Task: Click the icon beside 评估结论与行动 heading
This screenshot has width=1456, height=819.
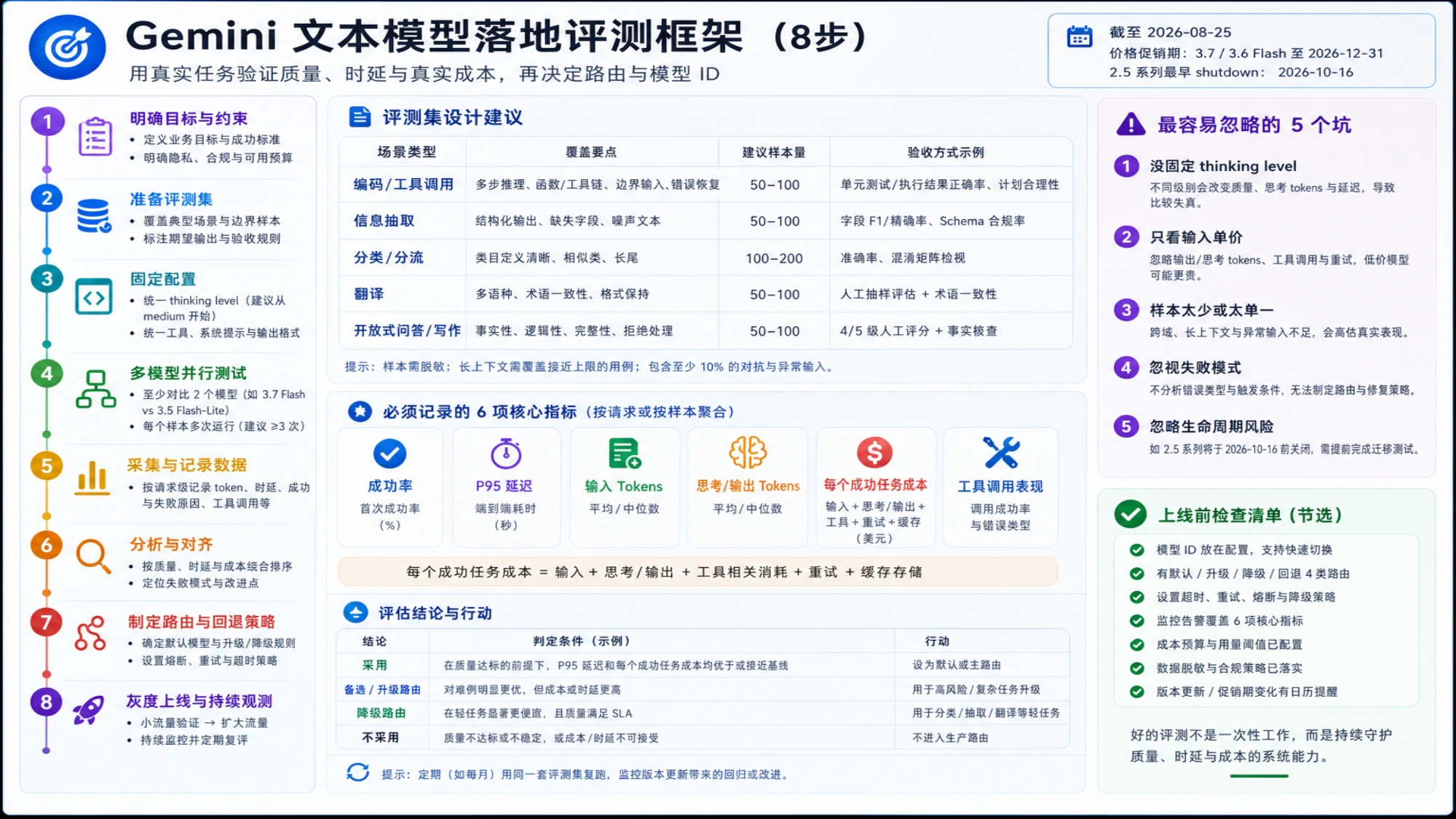Action: 355,613
